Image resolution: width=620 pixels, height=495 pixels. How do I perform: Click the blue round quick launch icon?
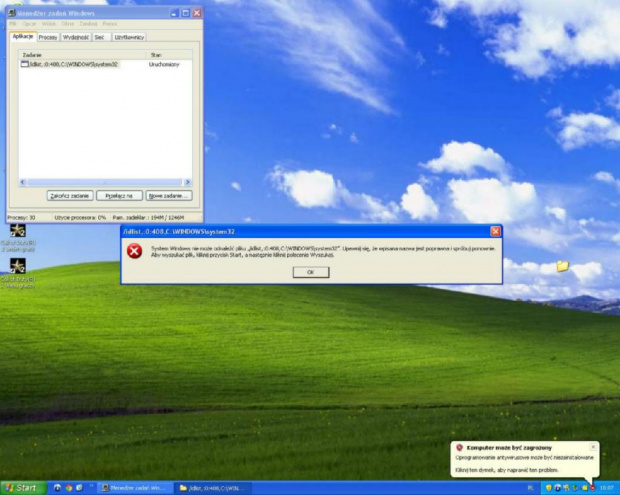pyautogui.click(x=57, y=488)
